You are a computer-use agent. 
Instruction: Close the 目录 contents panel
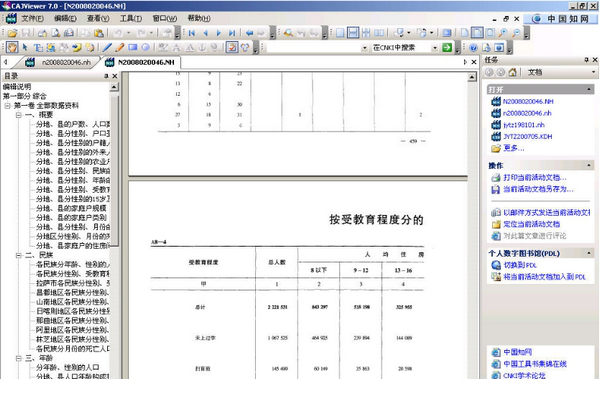point(114,76)
